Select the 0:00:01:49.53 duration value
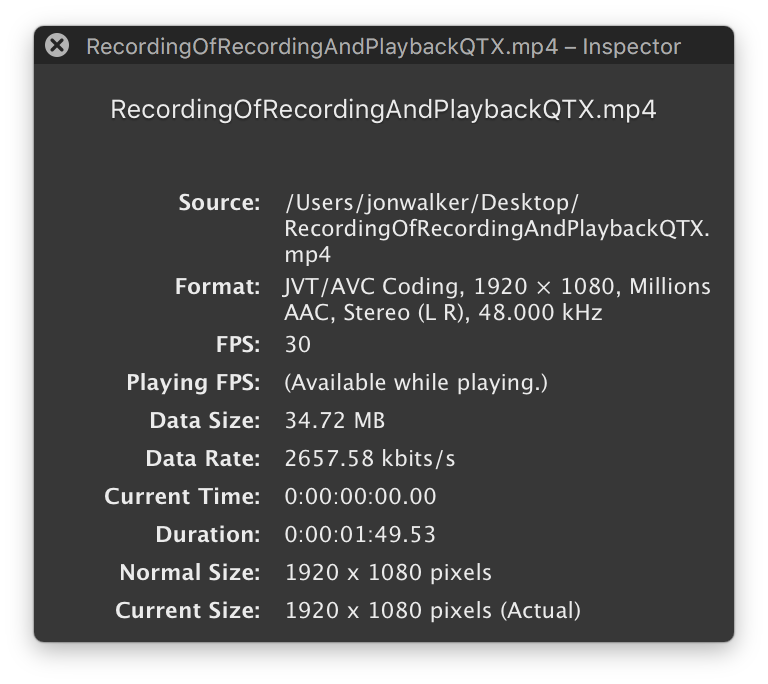The width and height of the screenshot is (768, 684). (x=360, y=535)
